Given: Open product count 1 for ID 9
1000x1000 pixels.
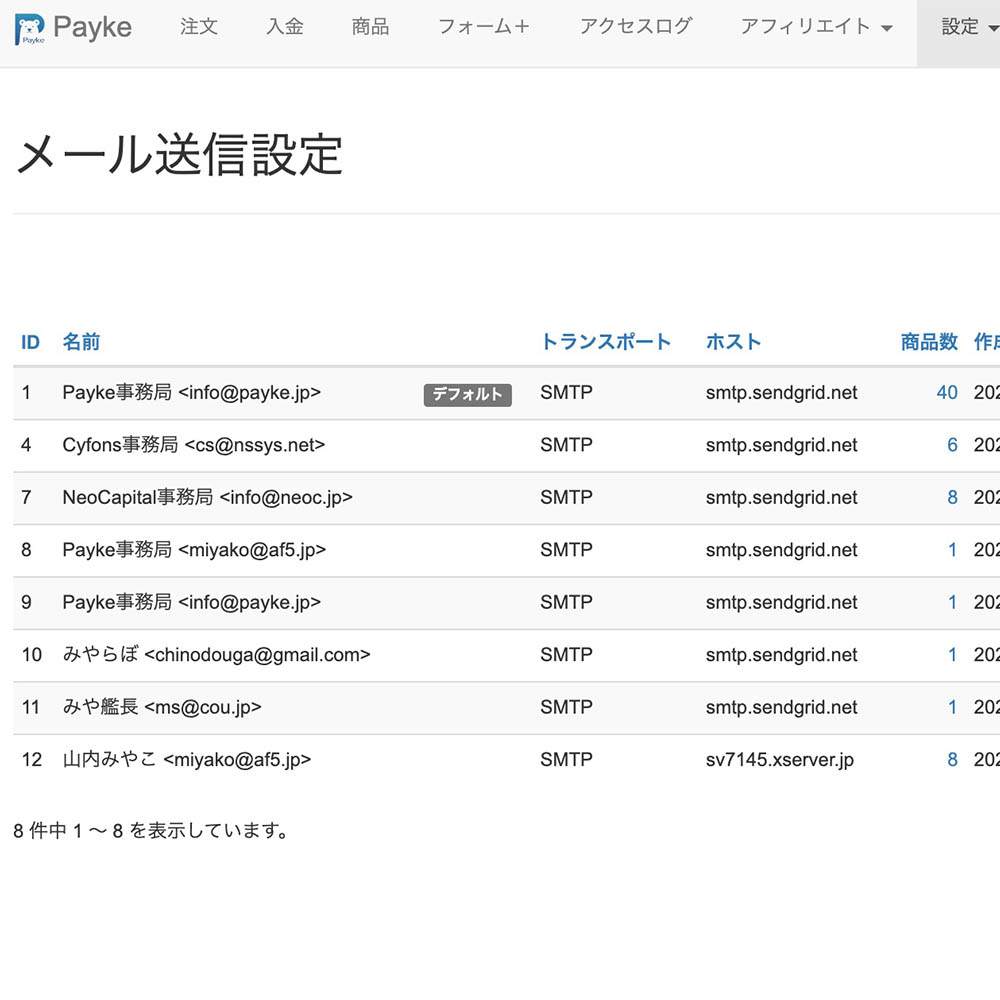Looking at the screenshot, I should pos(952,603).
